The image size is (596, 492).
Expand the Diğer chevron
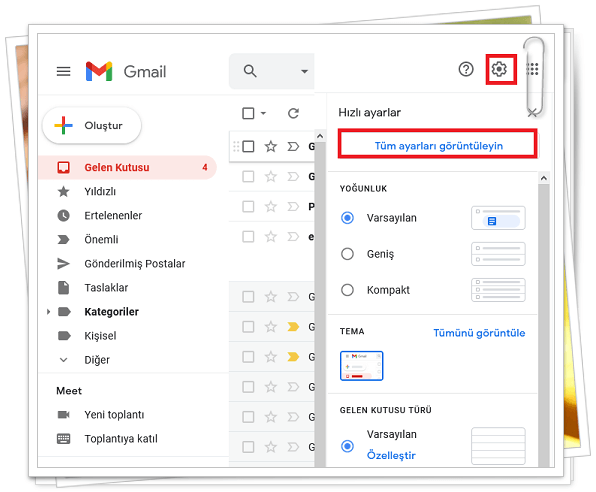click(63, 360)
